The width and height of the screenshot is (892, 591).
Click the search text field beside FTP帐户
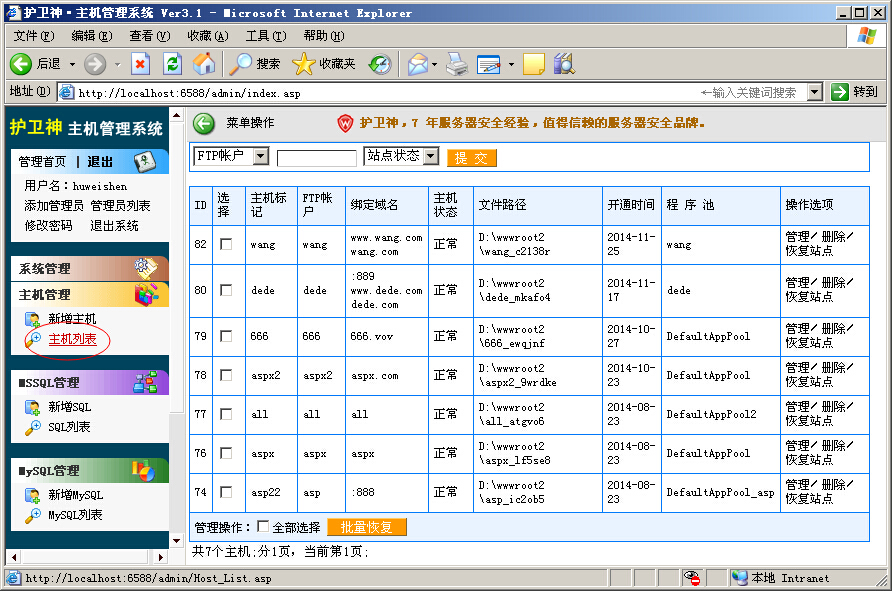tap(316, 158)
